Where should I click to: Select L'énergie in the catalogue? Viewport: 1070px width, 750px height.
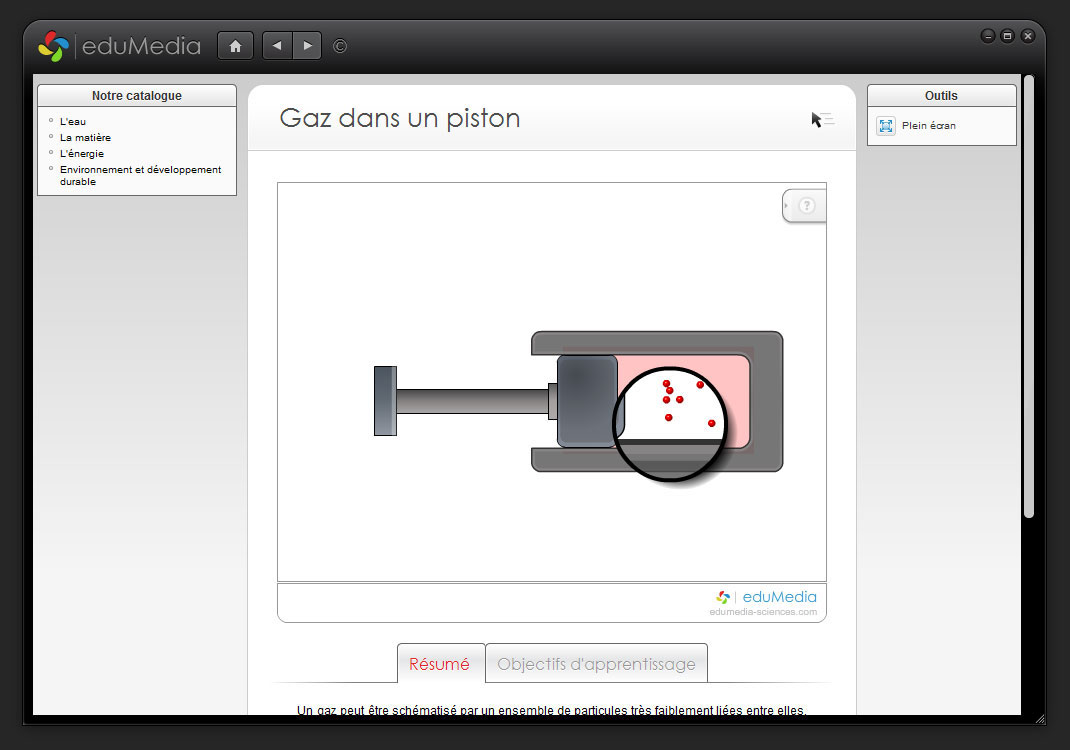click(82, 154)
